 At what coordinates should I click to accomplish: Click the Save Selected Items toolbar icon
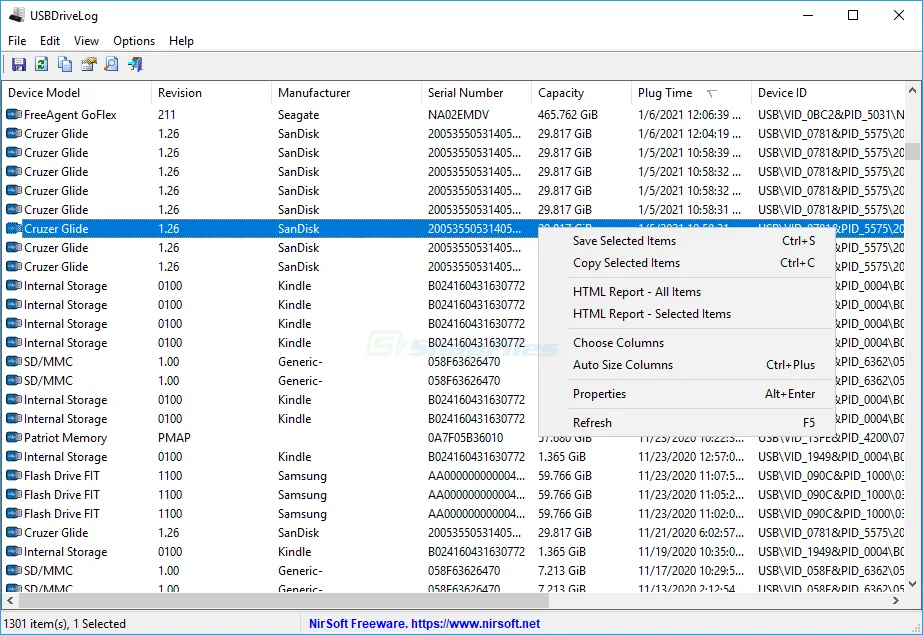[18, 64]
